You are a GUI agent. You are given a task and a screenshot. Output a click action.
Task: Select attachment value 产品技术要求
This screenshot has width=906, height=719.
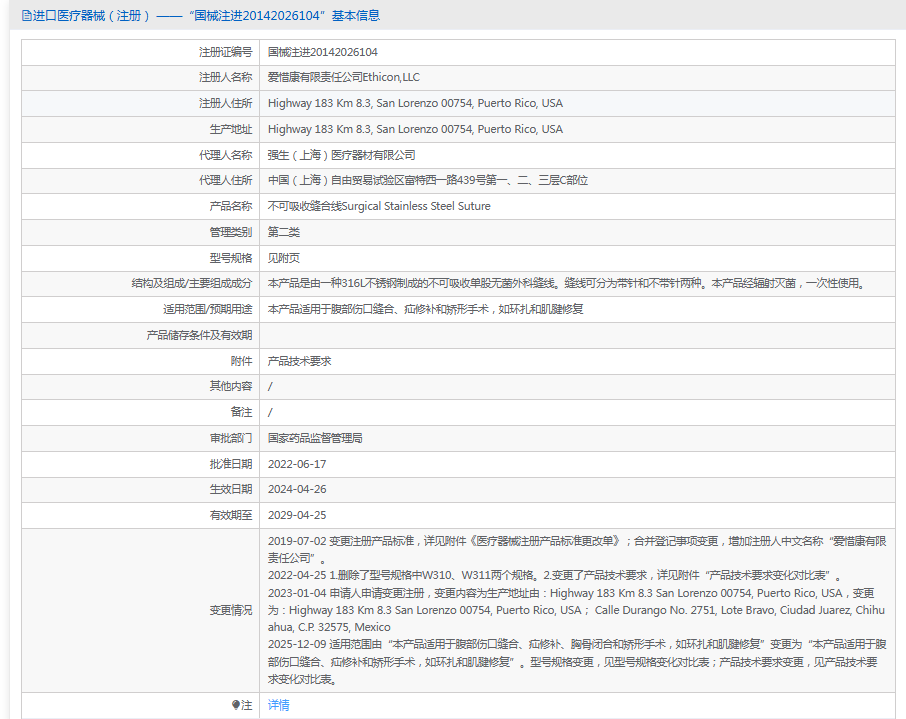[x=299, y=361]
